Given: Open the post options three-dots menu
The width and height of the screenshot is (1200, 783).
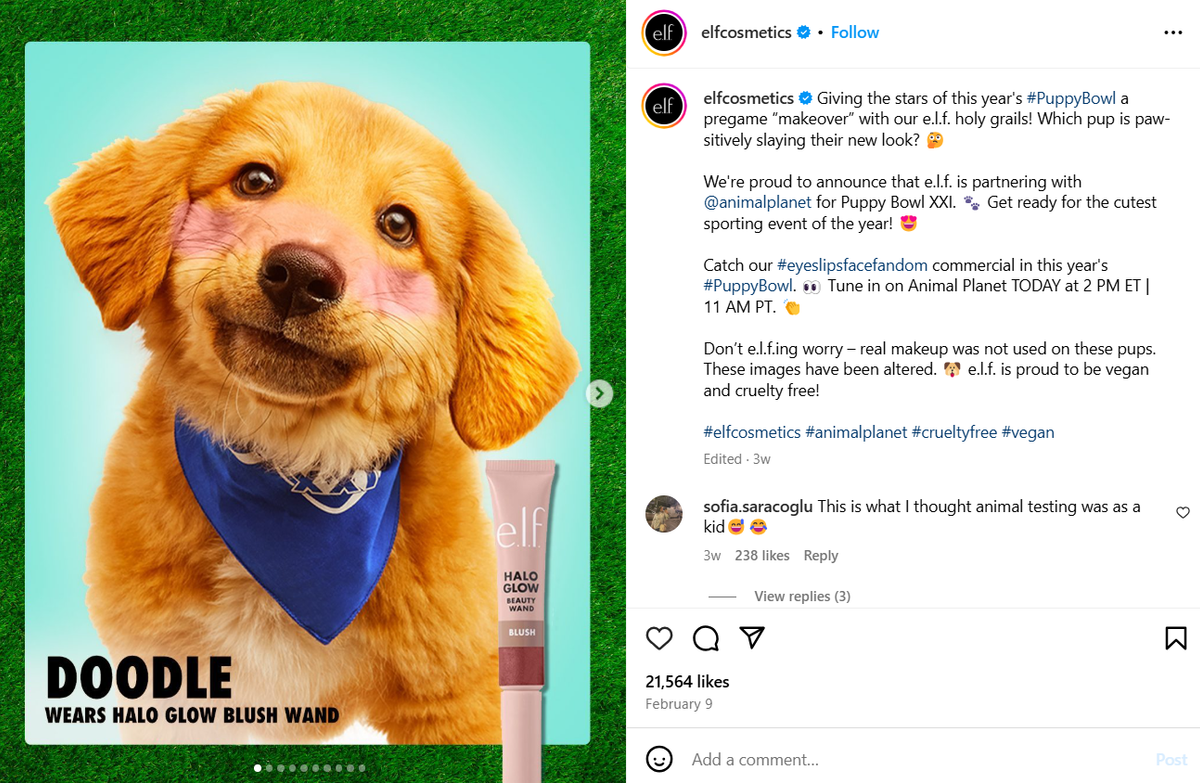Looking at the screenshot, I should pyautogui.click(x=1172, y=32).
